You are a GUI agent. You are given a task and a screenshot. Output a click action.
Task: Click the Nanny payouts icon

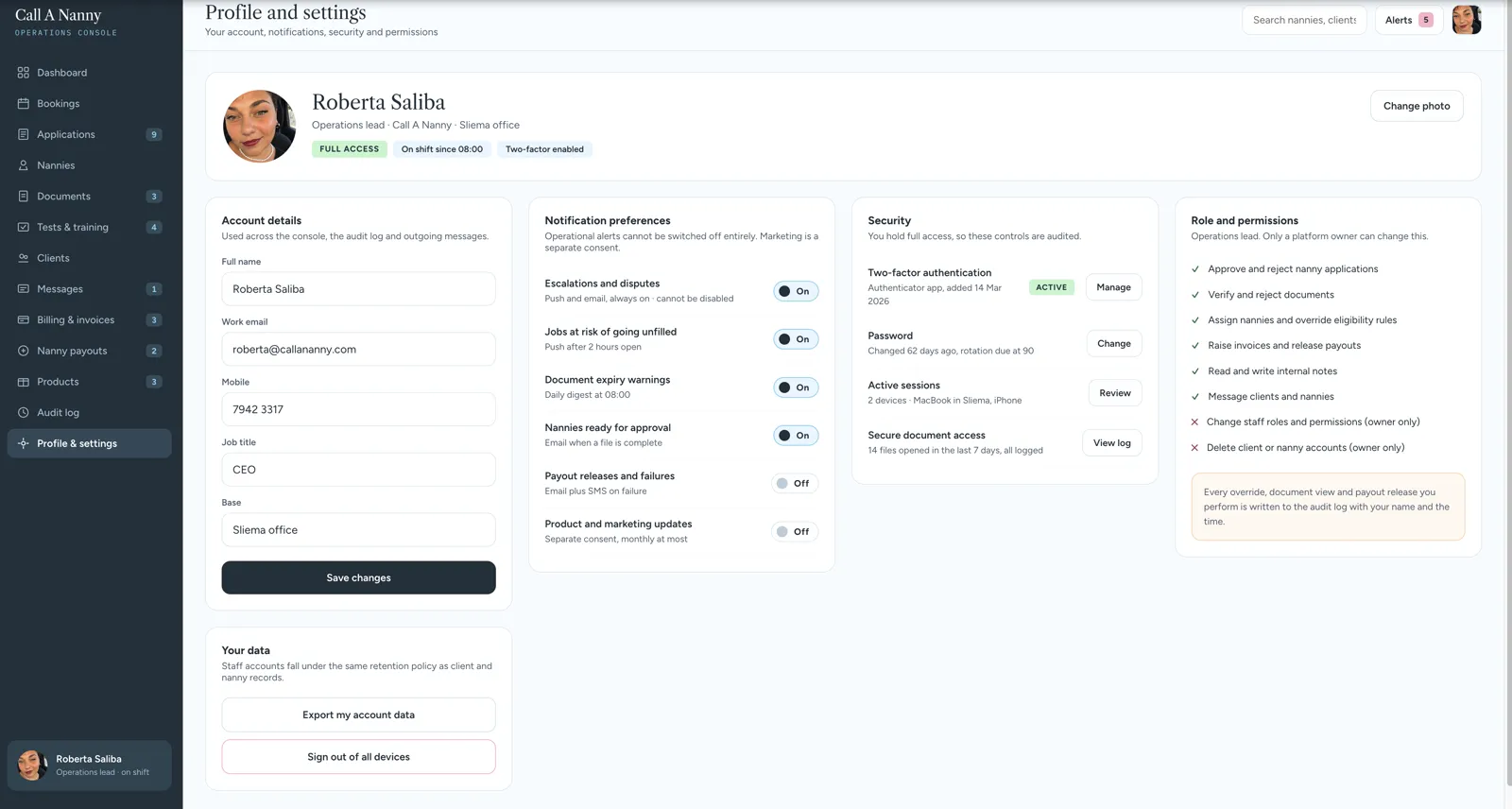tap(24, 351)
